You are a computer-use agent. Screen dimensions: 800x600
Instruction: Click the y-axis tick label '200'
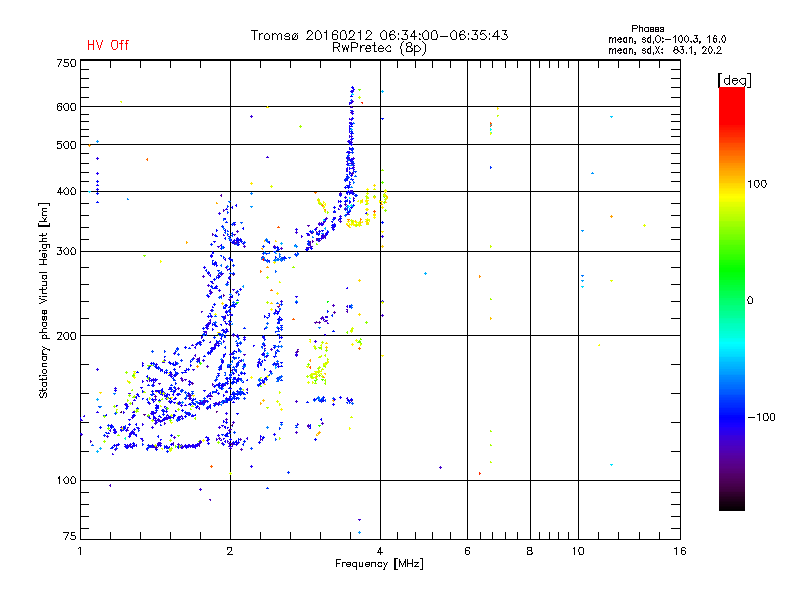66,336
